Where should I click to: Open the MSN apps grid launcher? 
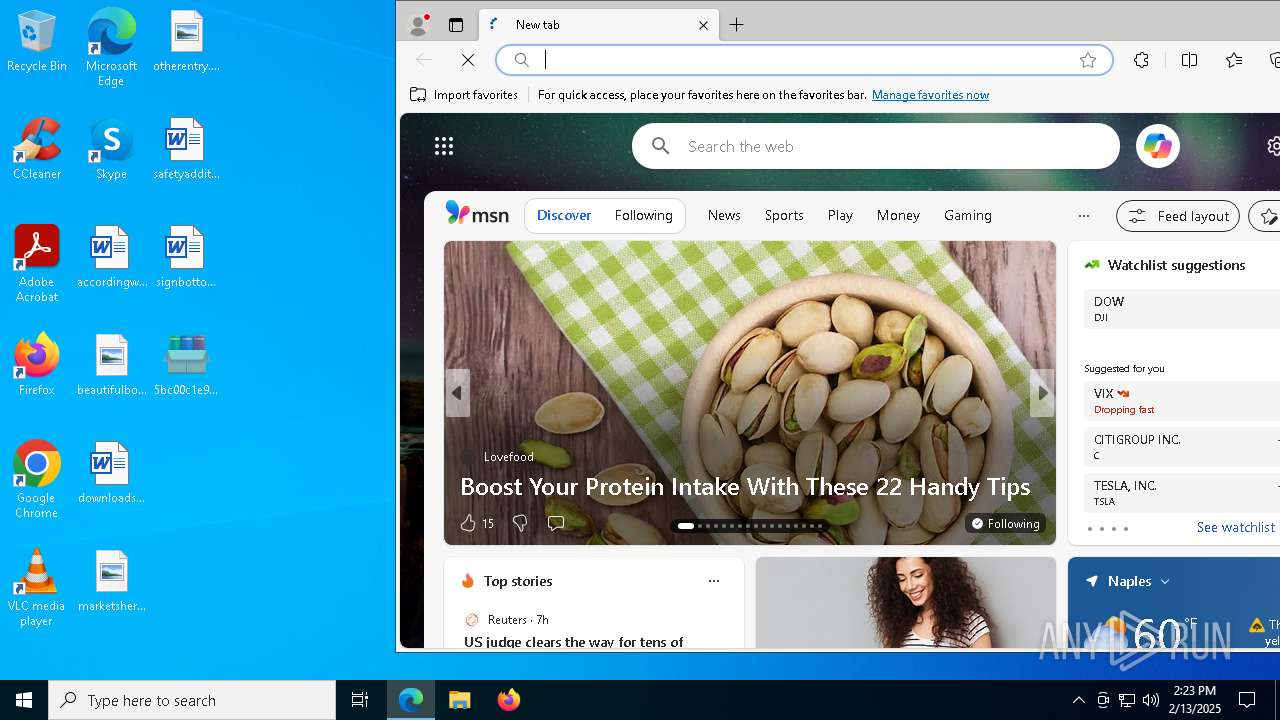[x=444, y=146]
